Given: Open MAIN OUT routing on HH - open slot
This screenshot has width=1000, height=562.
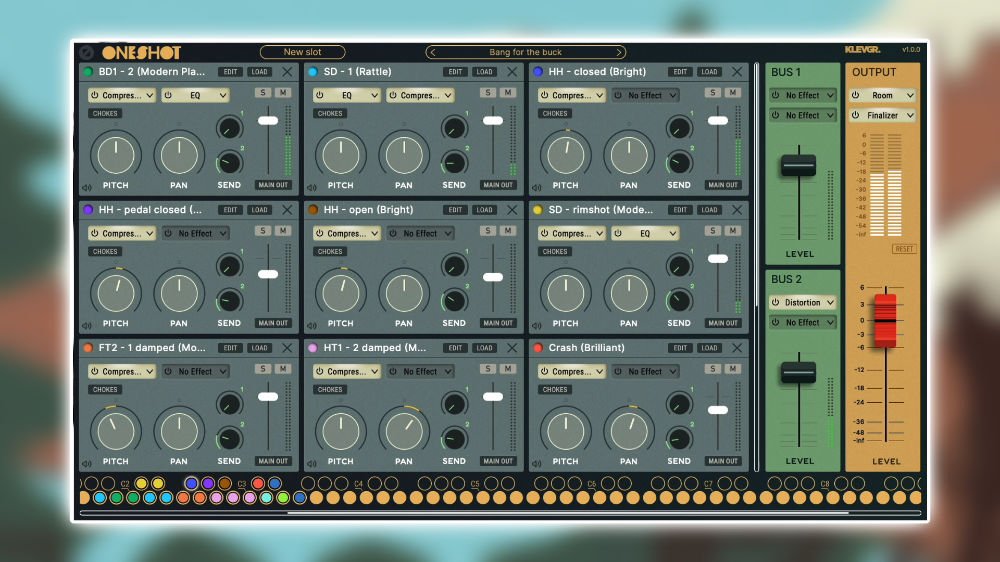Looking at the screenshot, I should (x=498, y=323).
